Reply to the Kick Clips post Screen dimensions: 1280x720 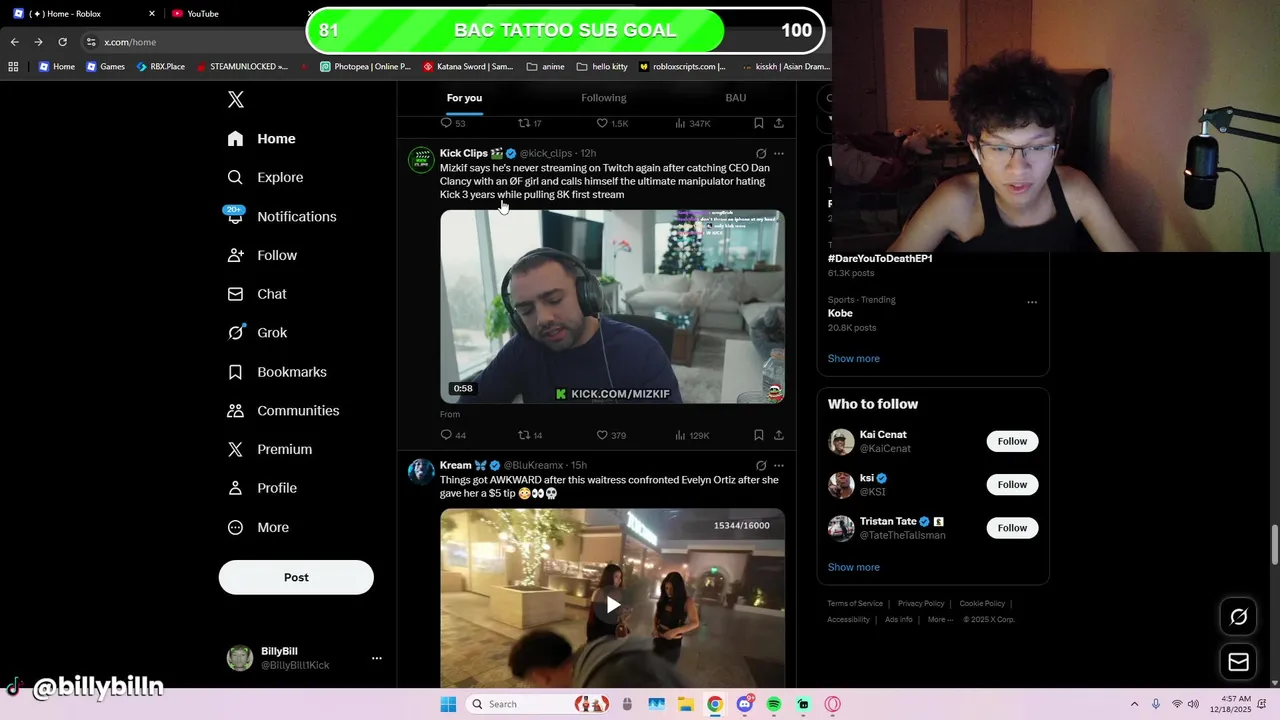pyautogui.click(x=453, y=435)
